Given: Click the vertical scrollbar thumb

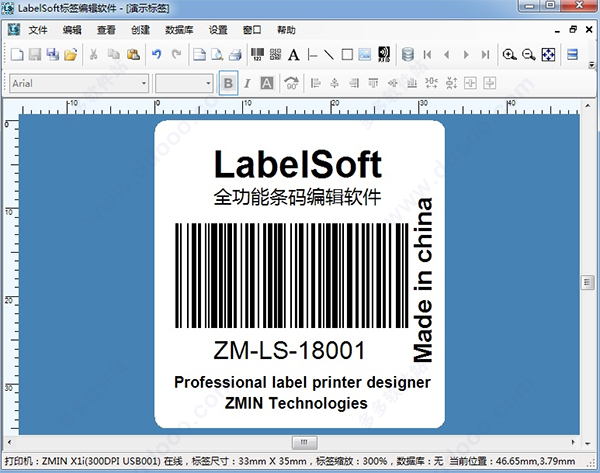Looking at the screenshot, I should 587,282.
